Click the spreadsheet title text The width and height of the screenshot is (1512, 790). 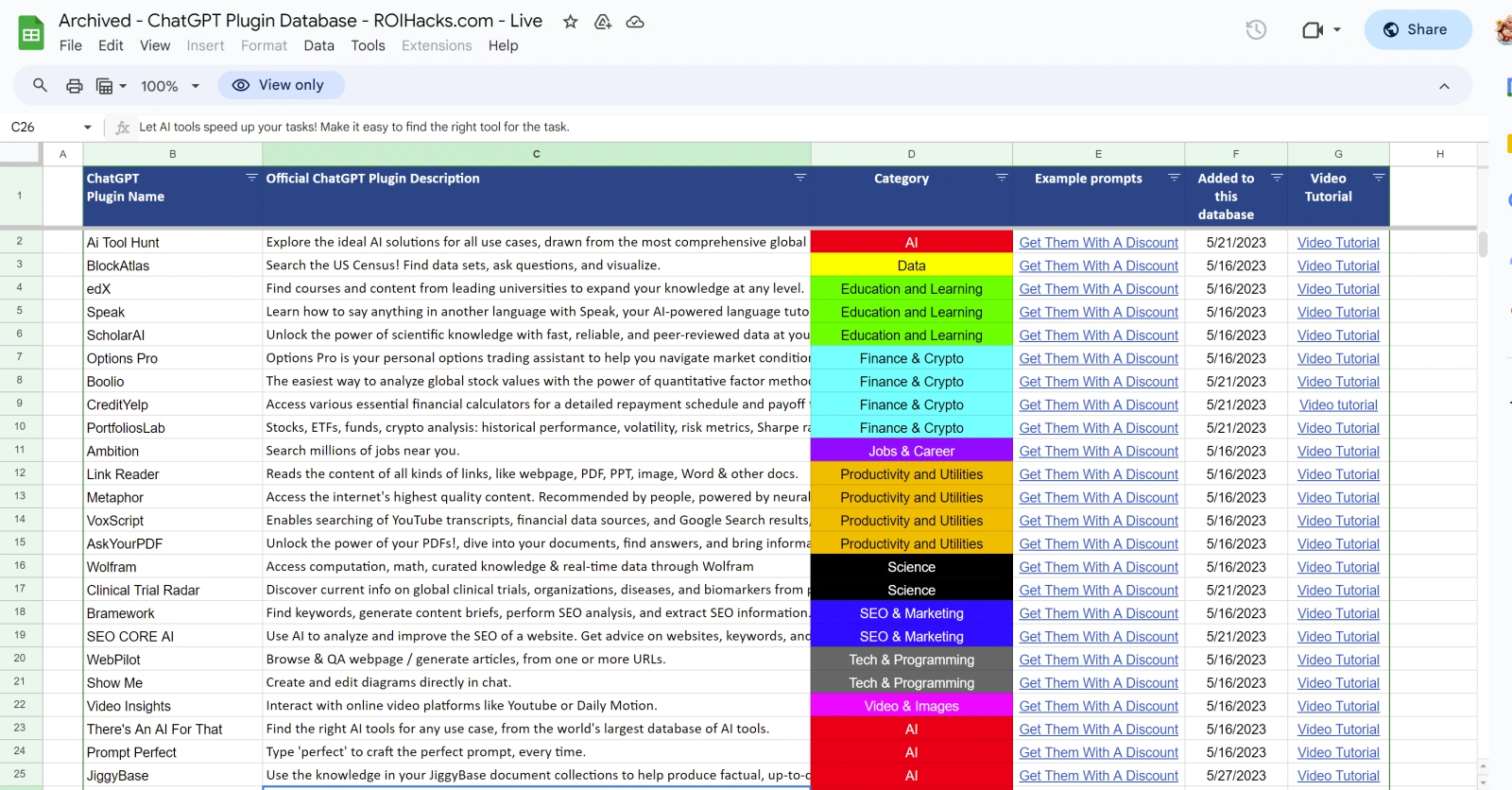click(301, 21)
